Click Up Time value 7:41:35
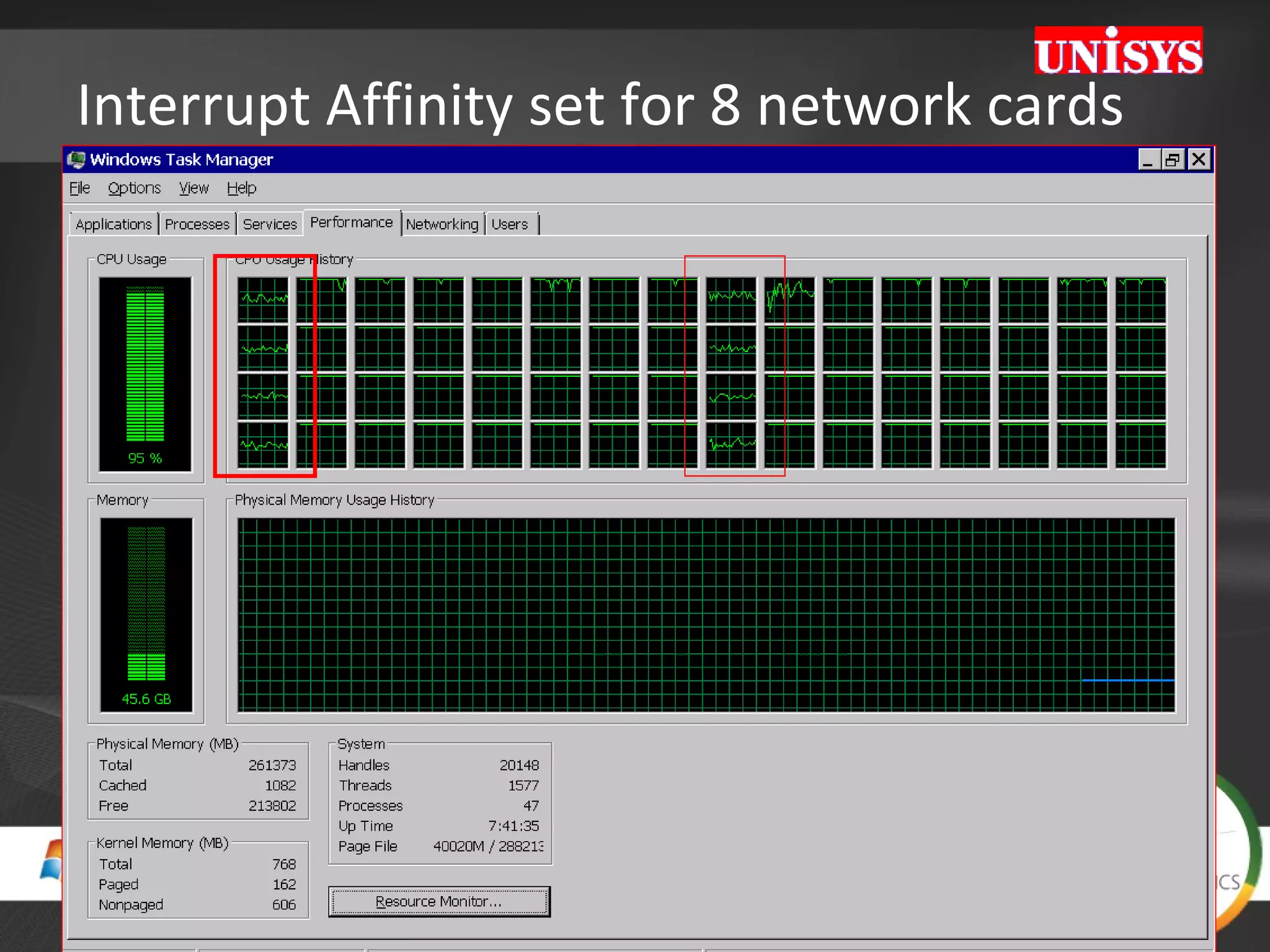The image size is (1270, 952). click(513, 826)
